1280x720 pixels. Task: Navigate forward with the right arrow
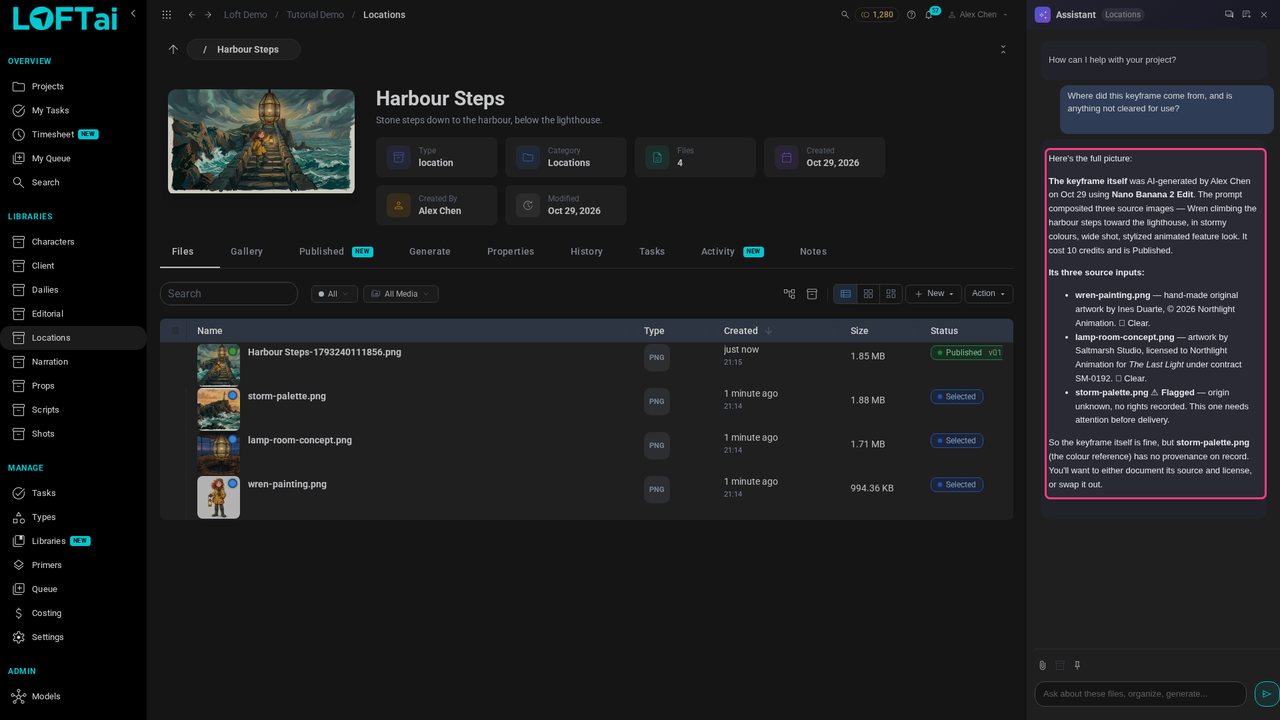[x=208, y=15]
